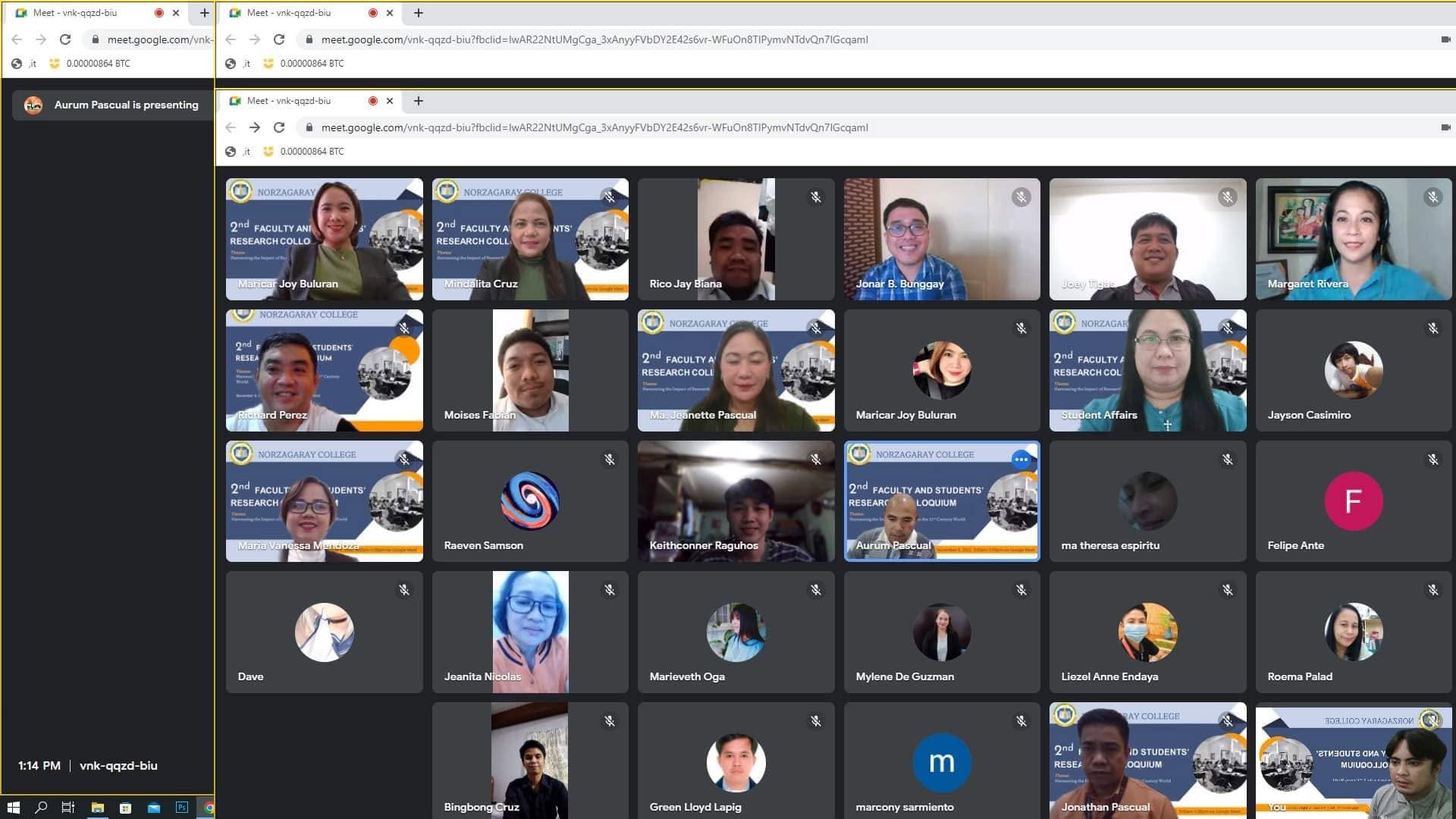Open Chrome icon in the taskbar
This screenshot has height=819, width=1456.
[209, 808]
